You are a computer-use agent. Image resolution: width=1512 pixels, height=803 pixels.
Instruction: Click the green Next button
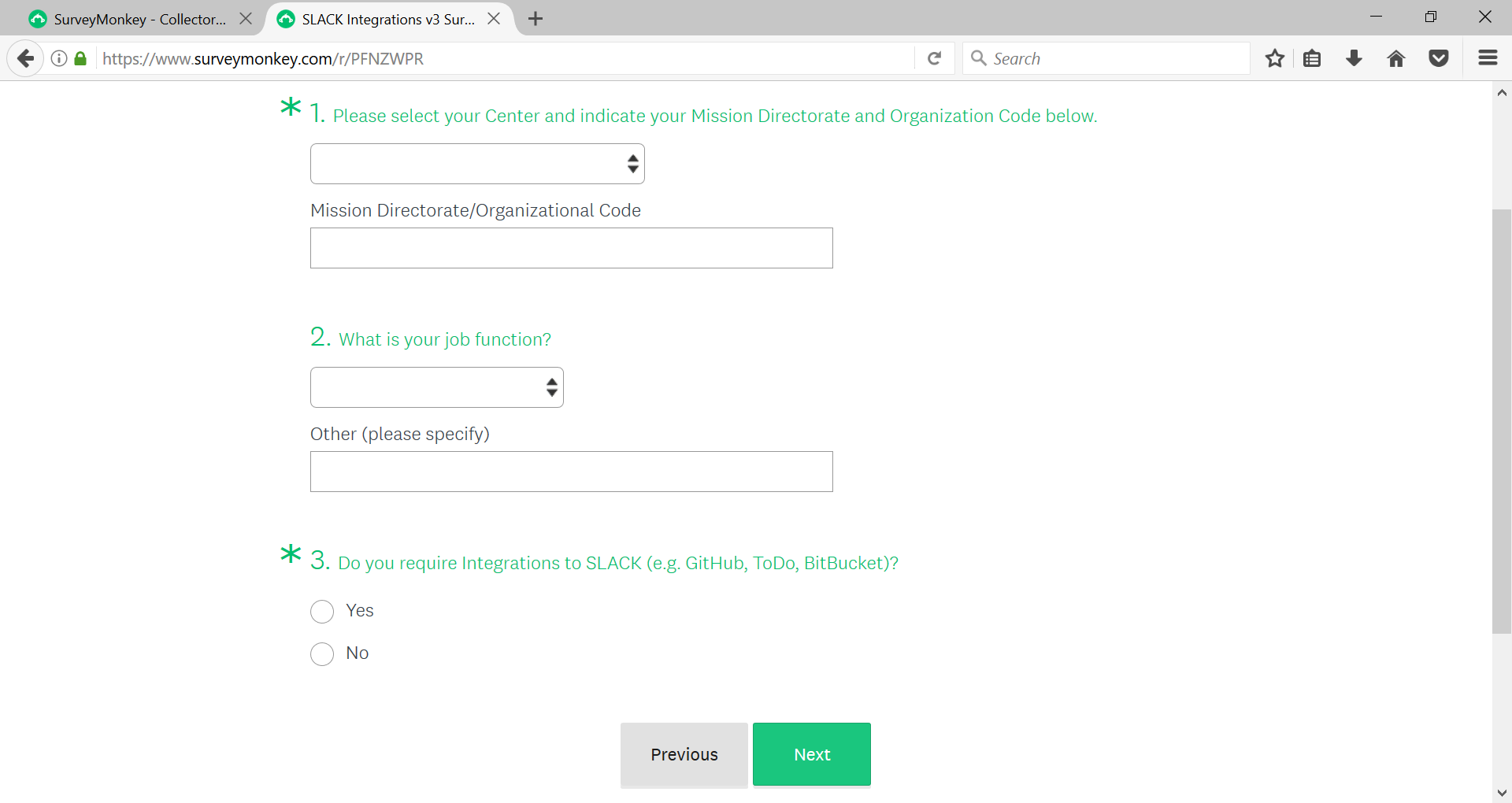point(811,754)
